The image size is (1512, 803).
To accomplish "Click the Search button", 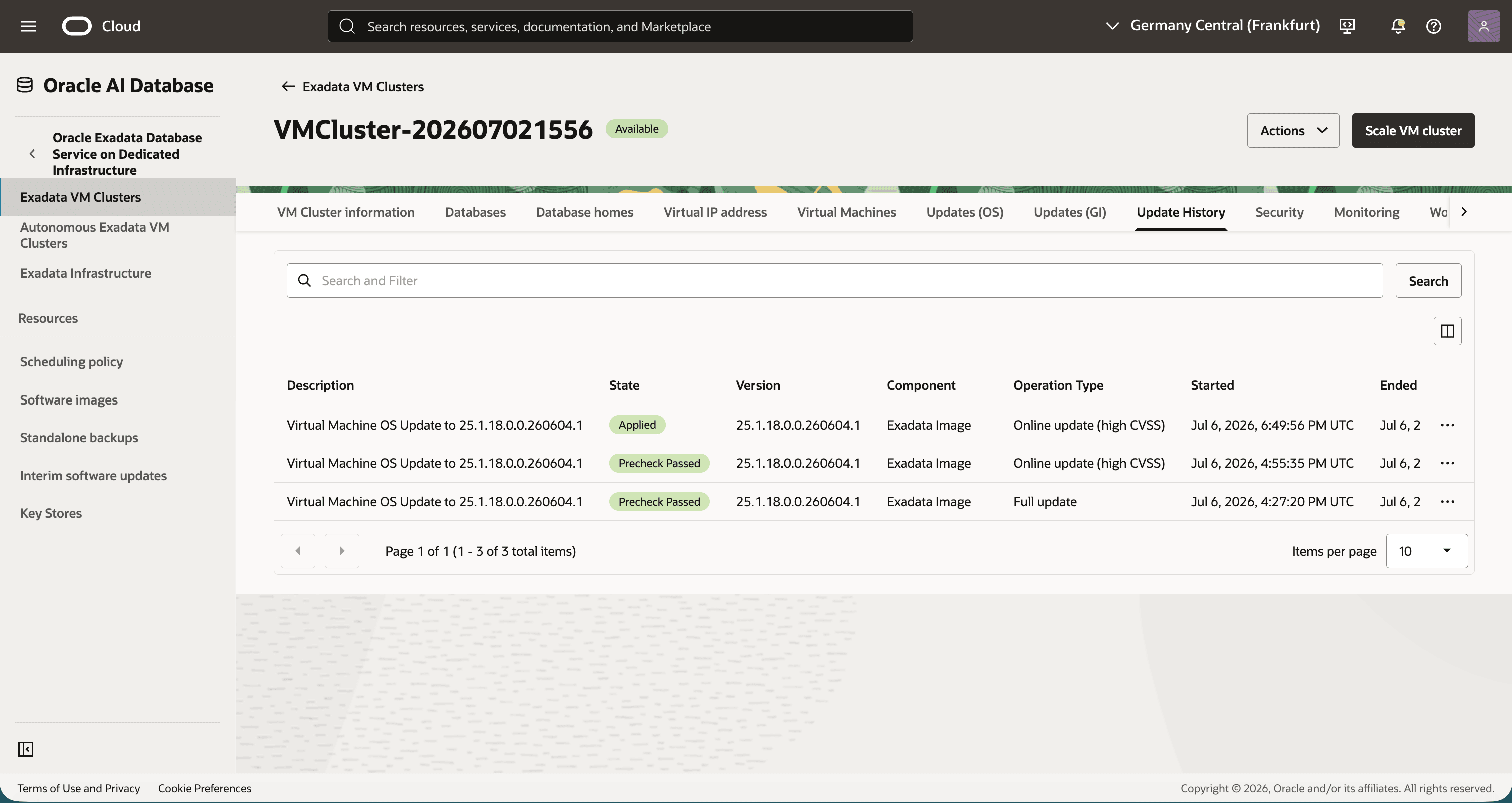I will coord(1428,280).
